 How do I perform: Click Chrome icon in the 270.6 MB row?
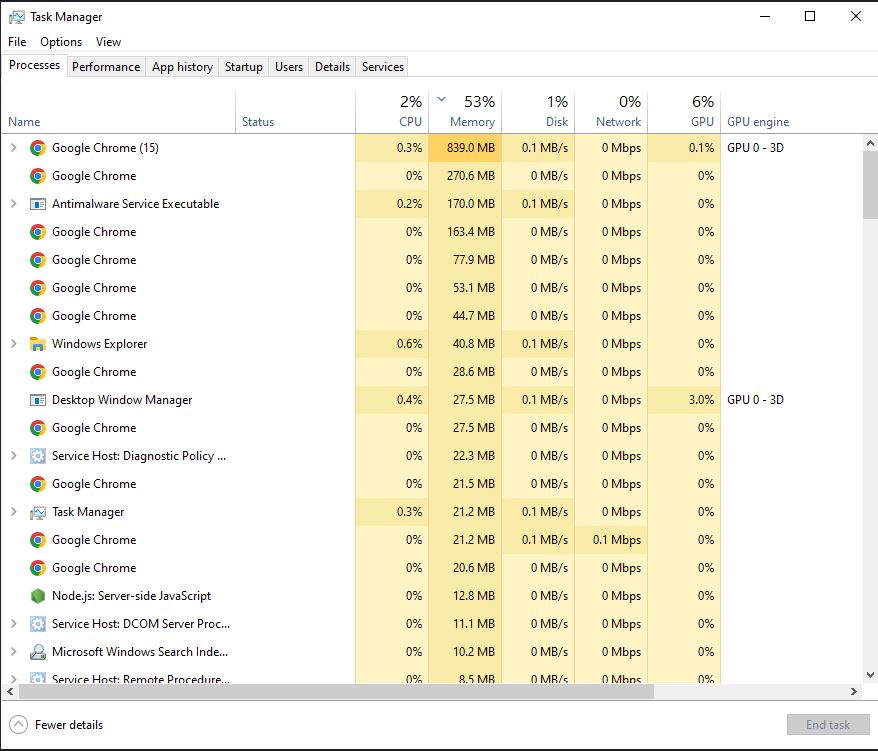click(x=38, y=176)
